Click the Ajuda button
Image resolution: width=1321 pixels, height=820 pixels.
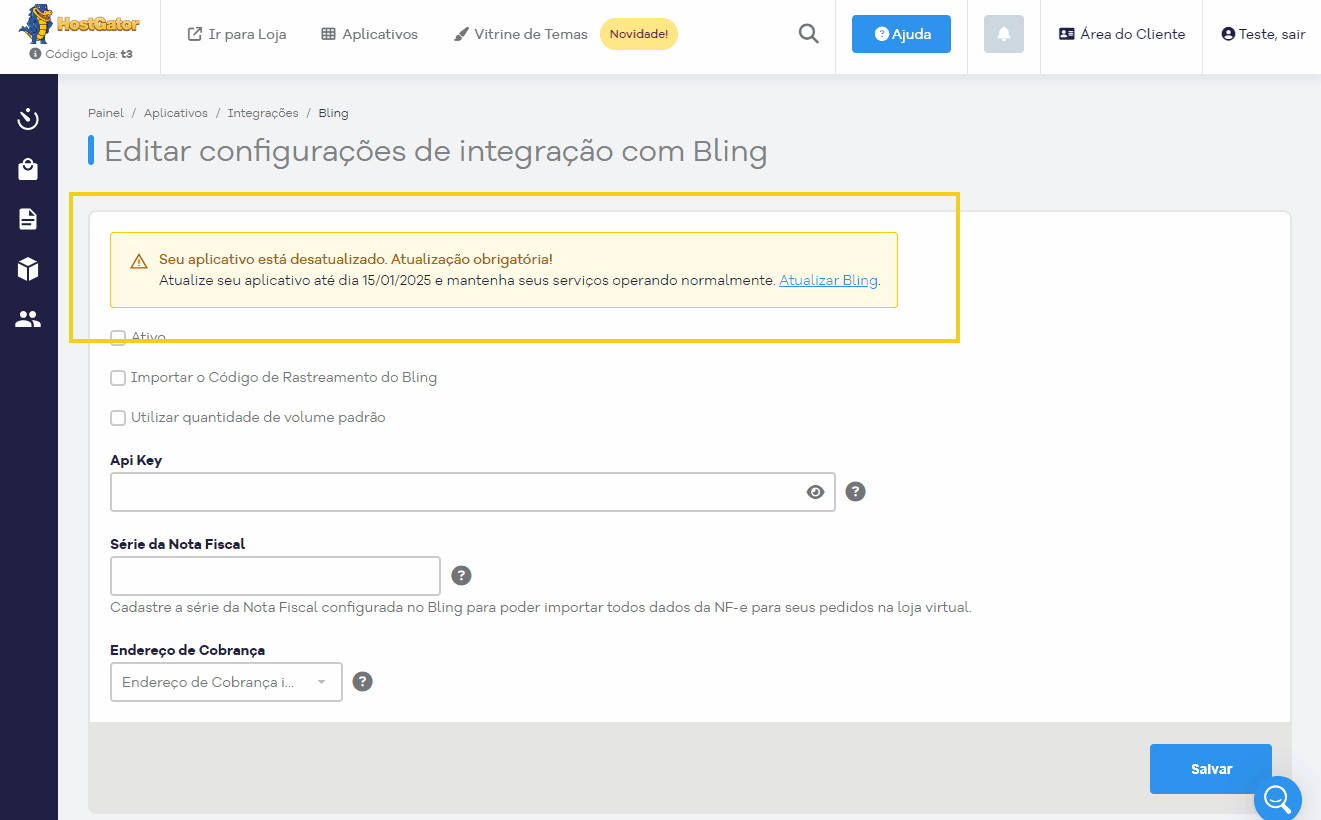(901, 34)
